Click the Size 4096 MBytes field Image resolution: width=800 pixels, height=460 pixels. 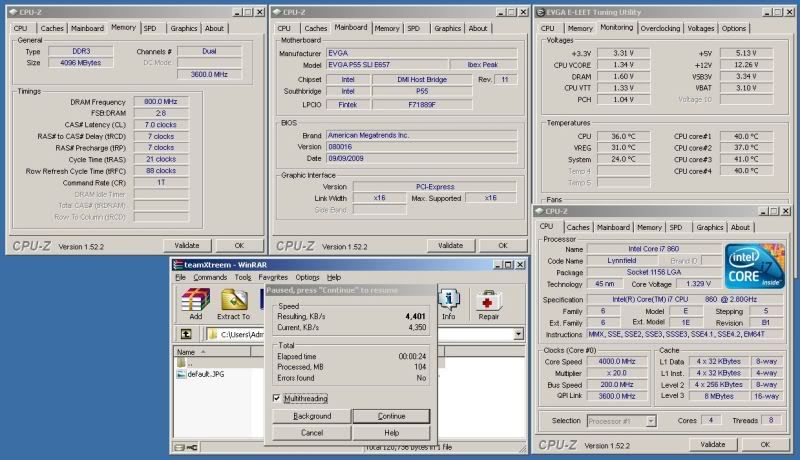81,63
